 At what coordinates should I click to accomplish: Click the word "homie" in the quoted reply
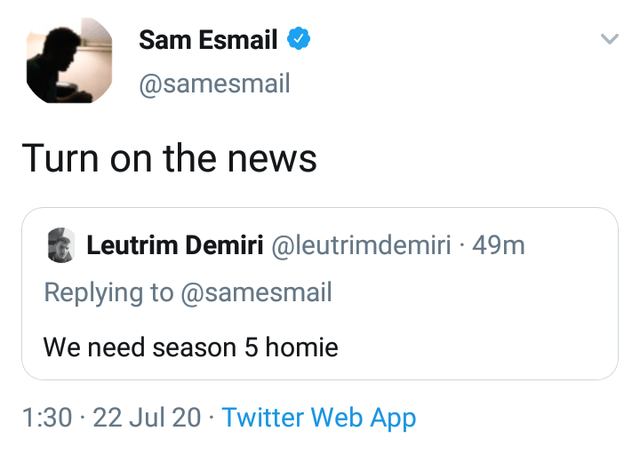[x=302, y=347]
